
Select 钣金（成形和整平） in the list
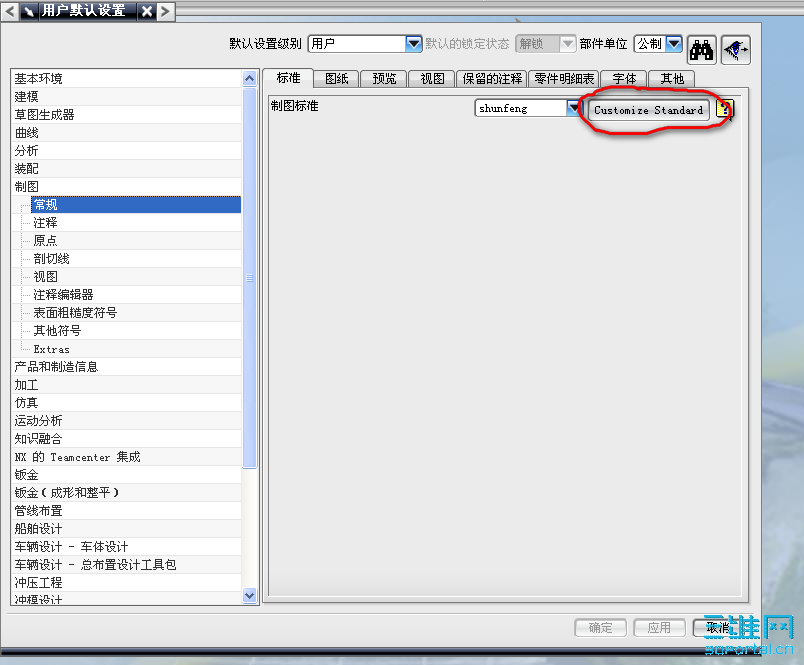(126, 493)
